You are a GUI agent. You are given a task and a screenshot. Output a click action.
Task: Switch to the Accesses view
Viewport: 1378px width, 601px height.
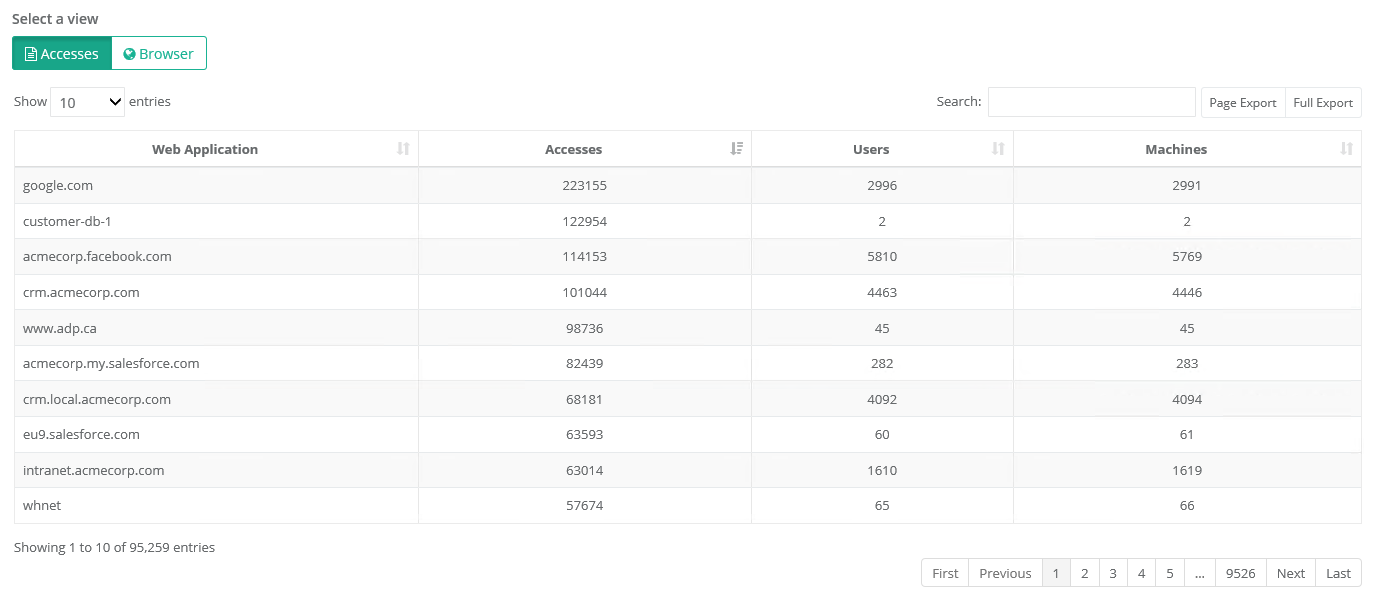(x=62, y=54)
